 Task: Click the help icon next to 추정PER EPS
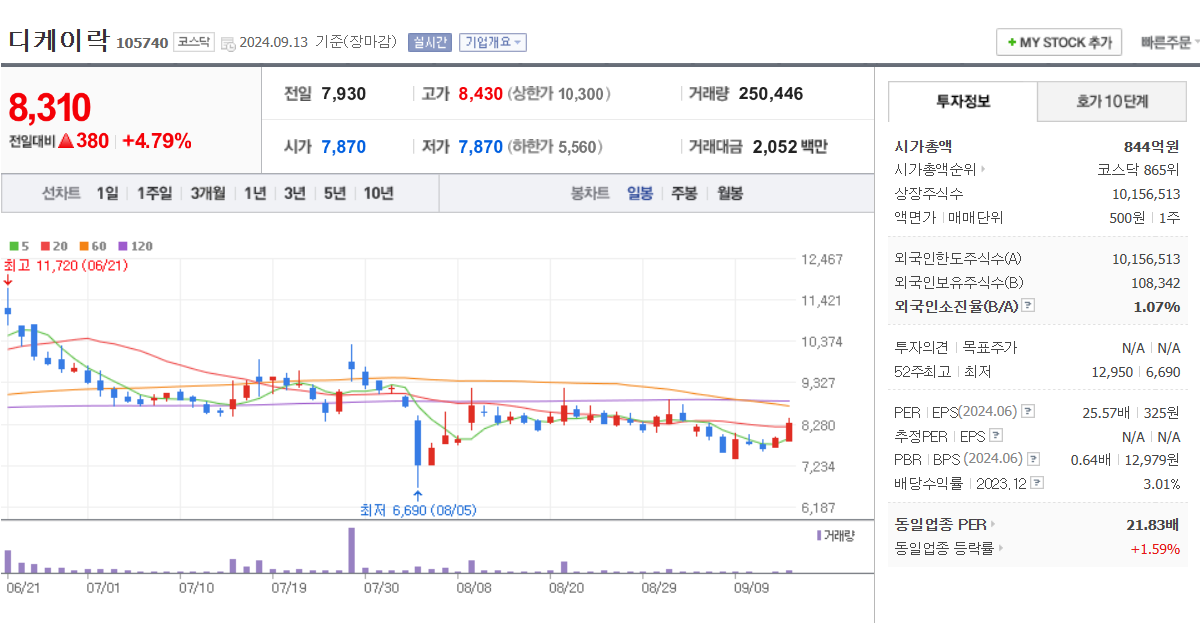pyautogui.click(x=995, y=436)
